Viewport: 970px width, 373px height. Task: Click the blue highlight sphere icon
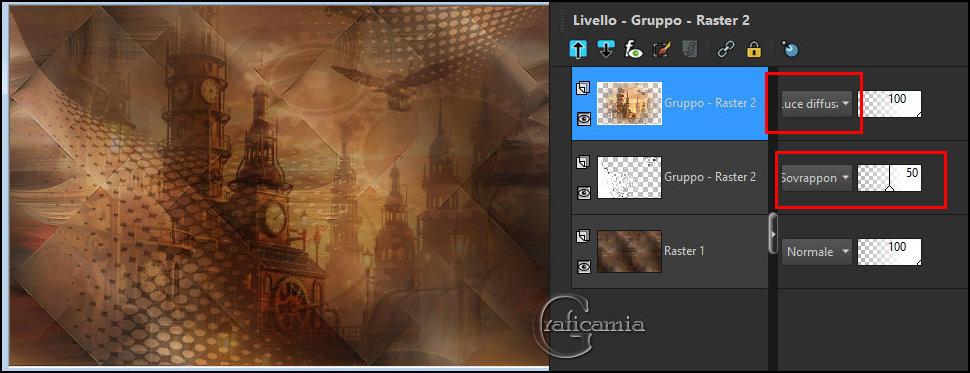point(790,49)
